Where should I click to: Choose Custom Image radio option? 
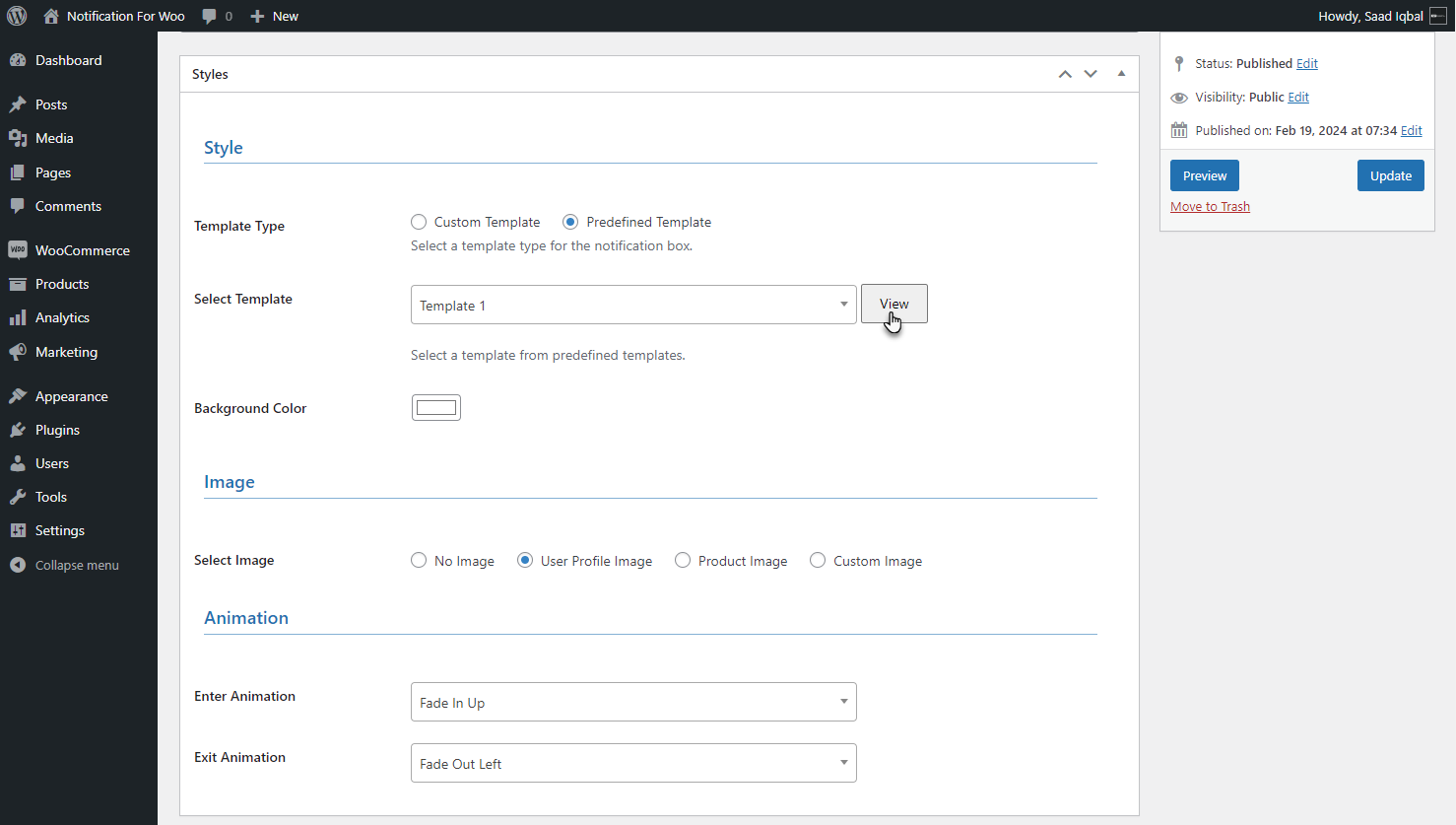818,560
